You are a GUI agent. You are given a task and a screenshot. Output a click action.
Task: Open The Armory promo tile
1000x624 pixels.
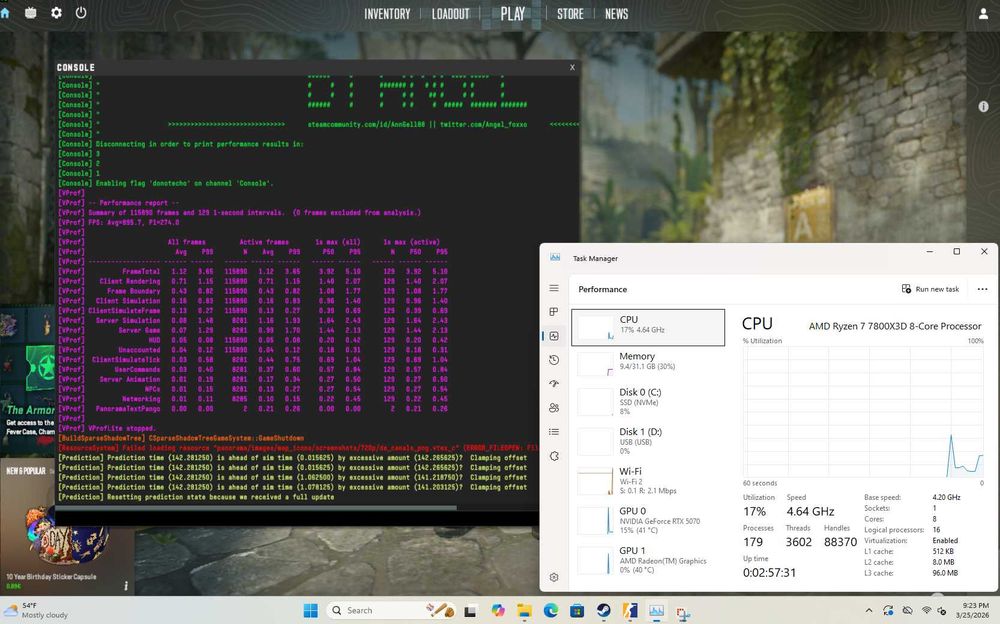tap(27, 381)
